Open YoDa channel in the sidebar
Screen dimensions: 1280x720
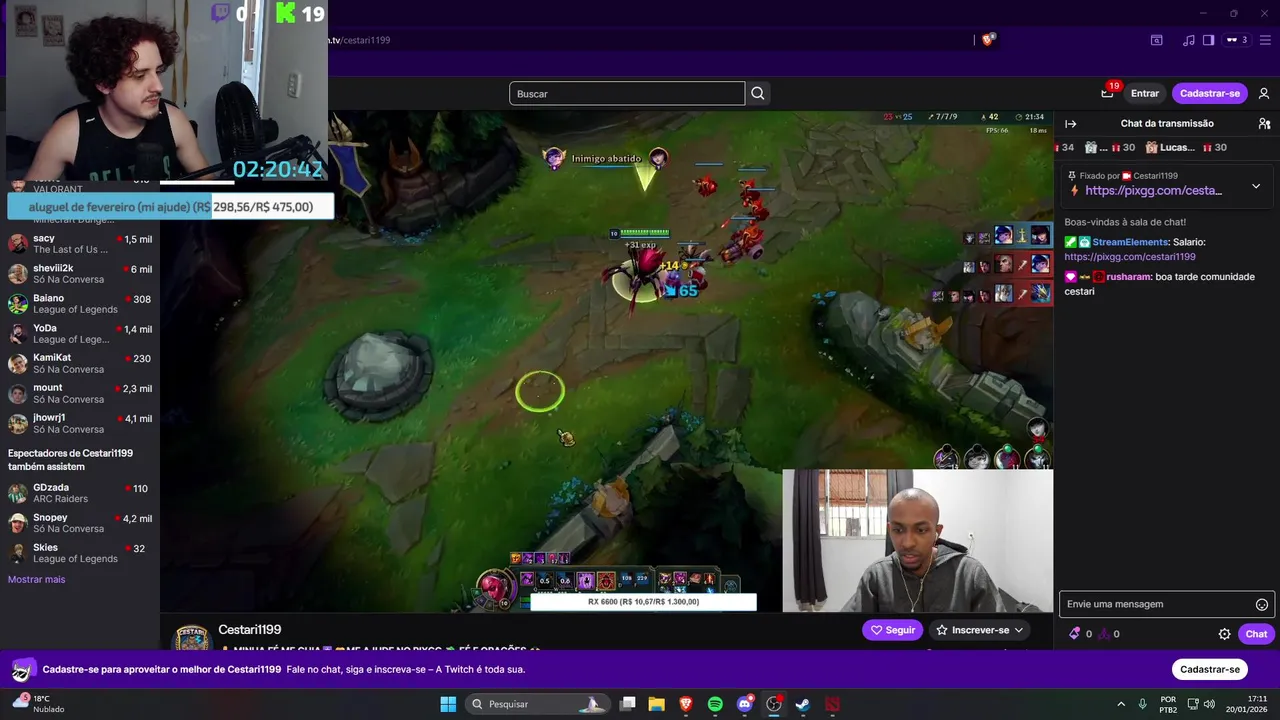pyautogui.click(x=80, y=334)
